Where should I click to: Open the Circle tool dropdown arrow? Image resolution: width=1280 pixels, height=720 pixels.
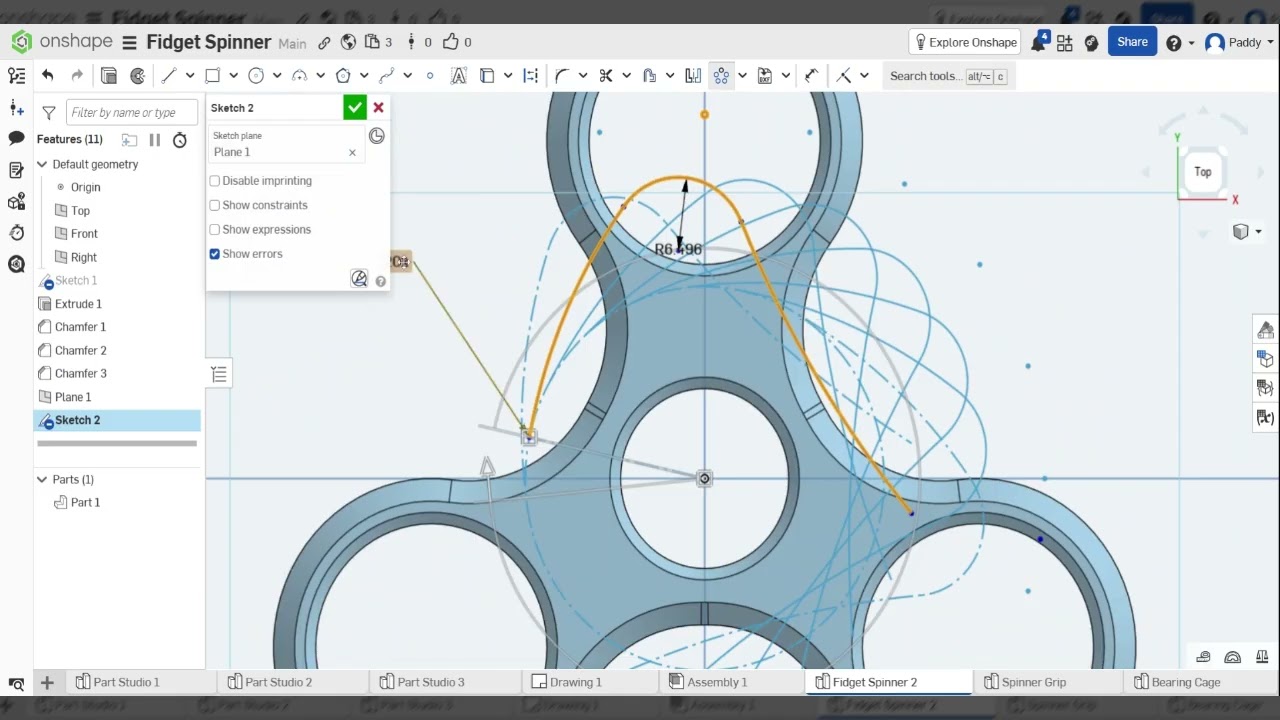point(277,76)
